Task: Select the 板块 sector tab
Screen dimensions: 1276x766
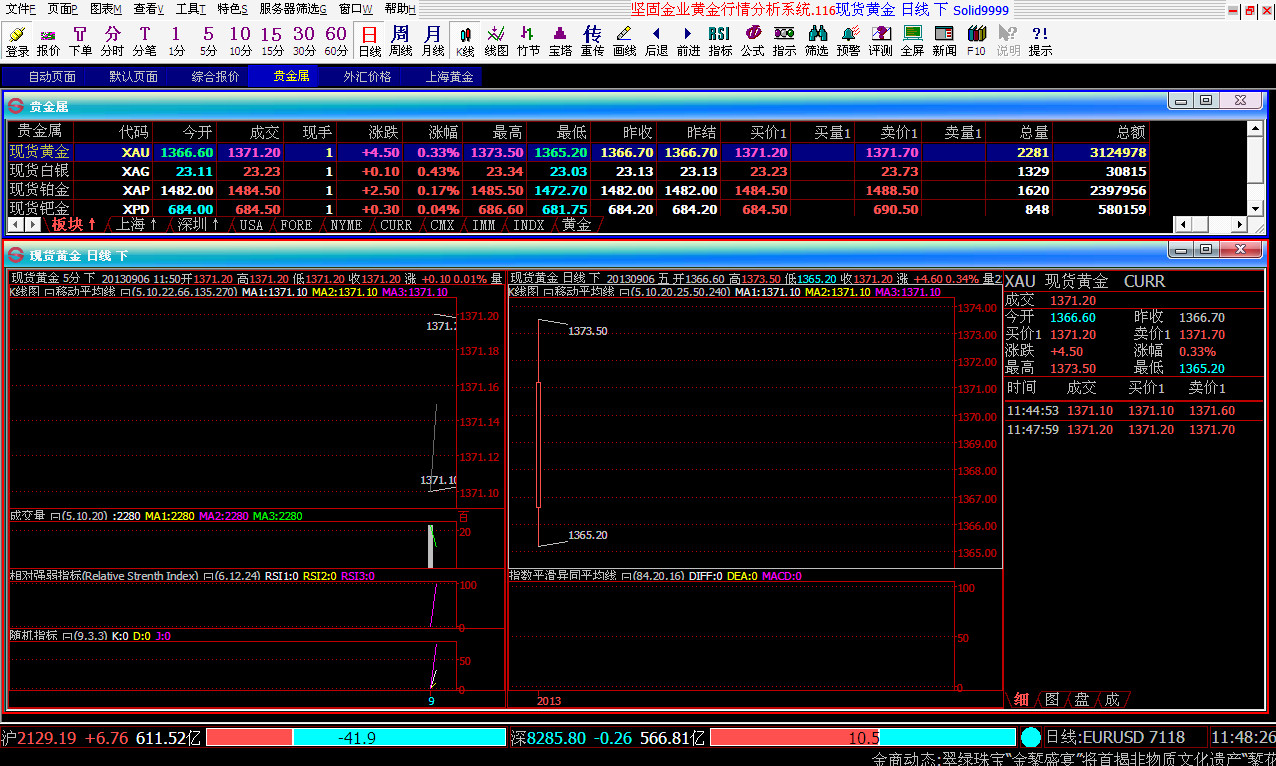Action: pos(74,225)
